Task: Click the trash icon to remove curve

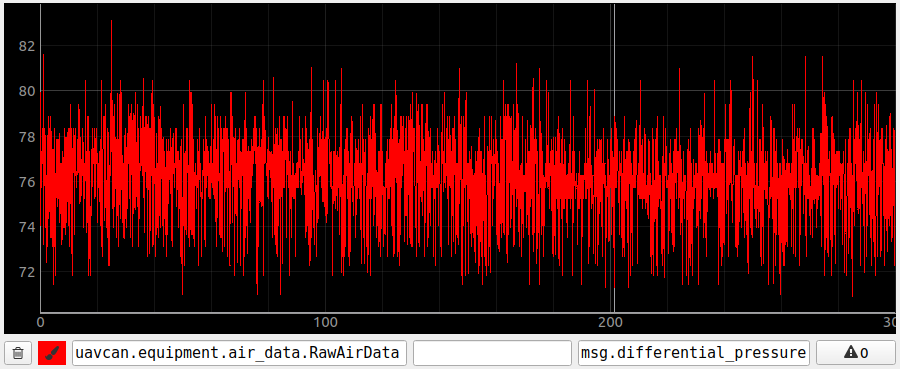Action: 18,352
